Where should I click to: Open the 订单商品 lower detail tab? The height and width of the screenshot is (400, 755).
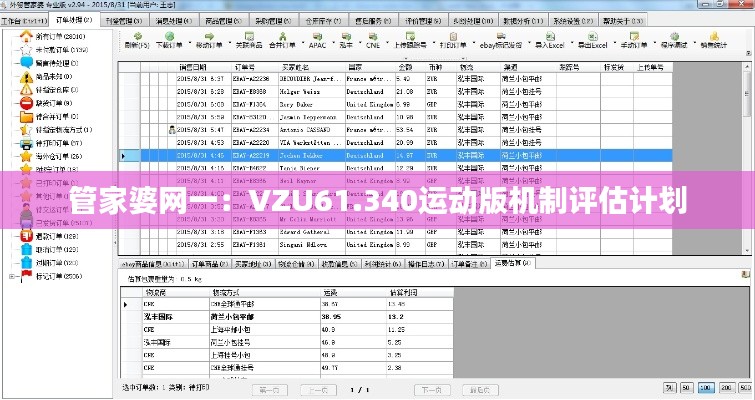pyautogui.click(x=209, y=264)
